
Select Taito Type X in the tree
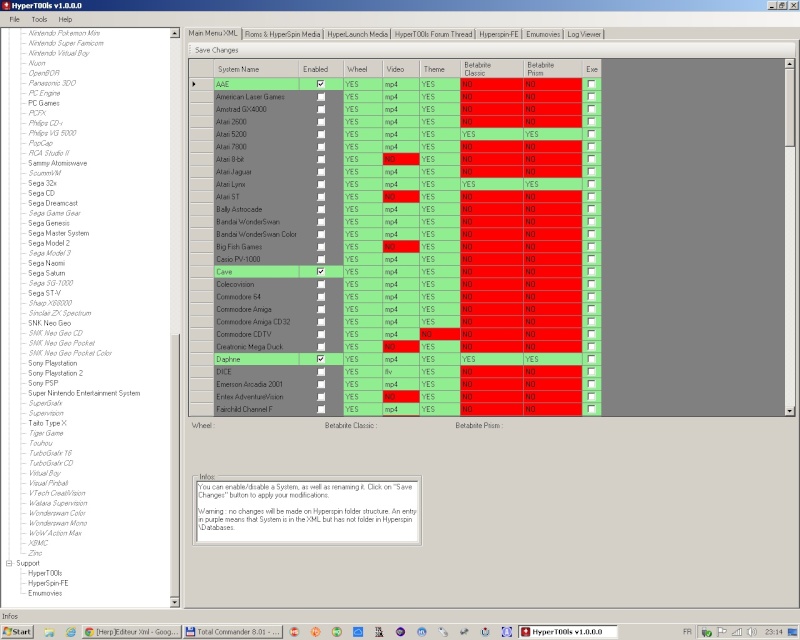point(47,423)
